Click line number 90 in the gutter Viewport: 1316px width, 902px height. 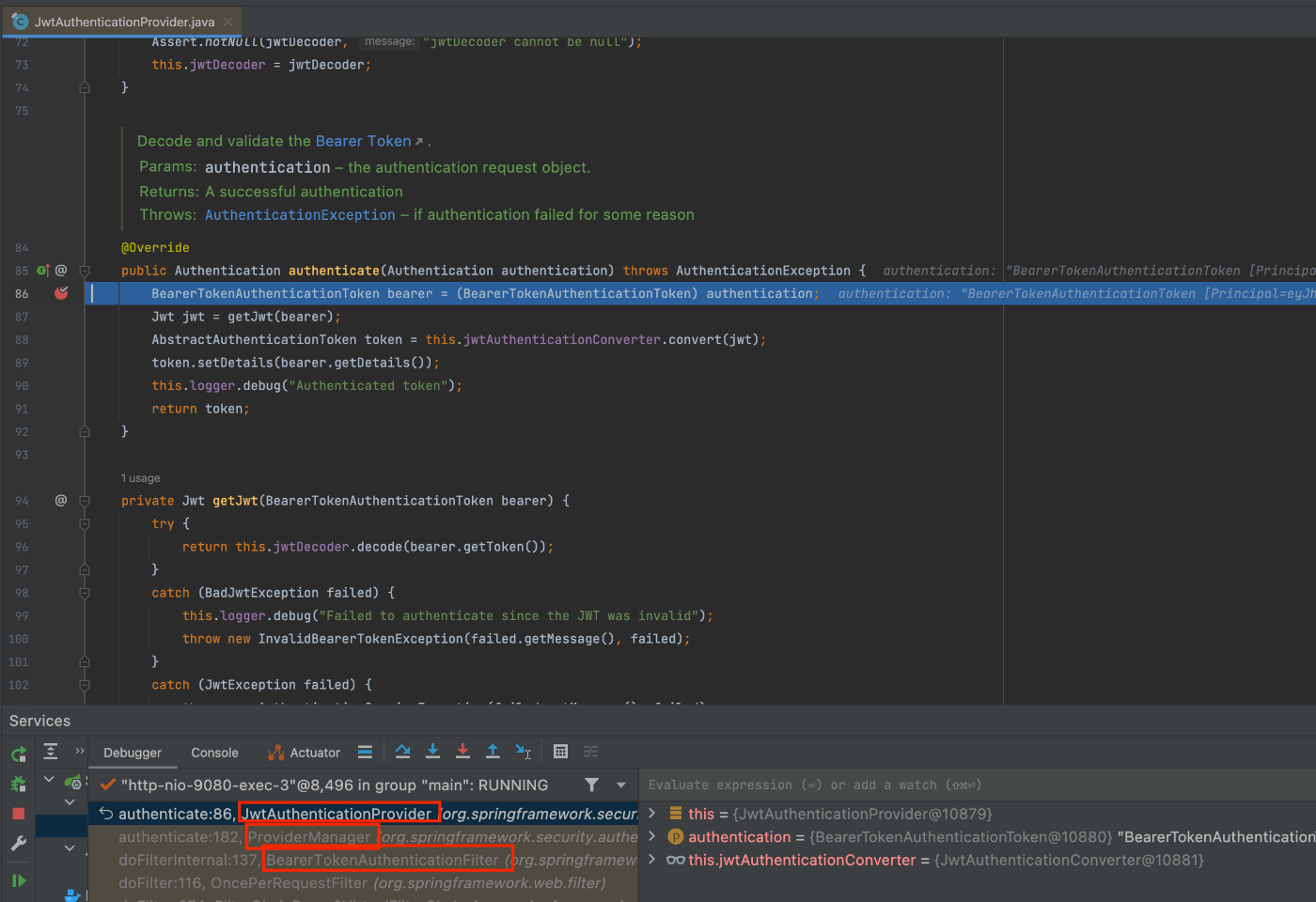tap(21, 386)
